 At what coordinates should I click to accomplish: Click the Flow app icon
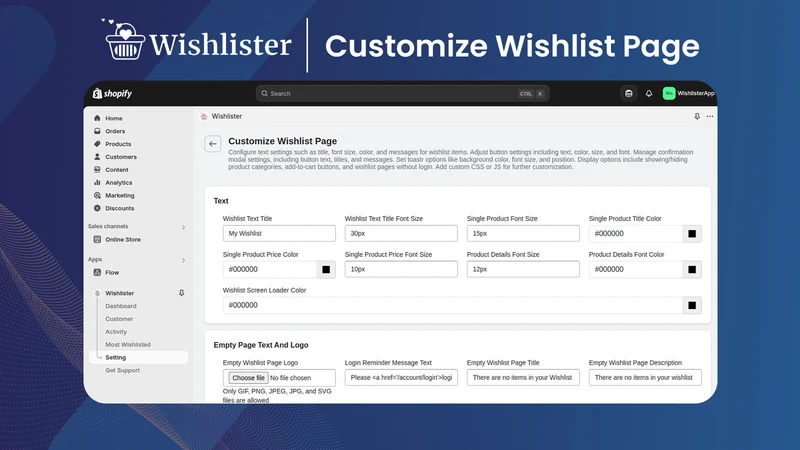[97, 272]
